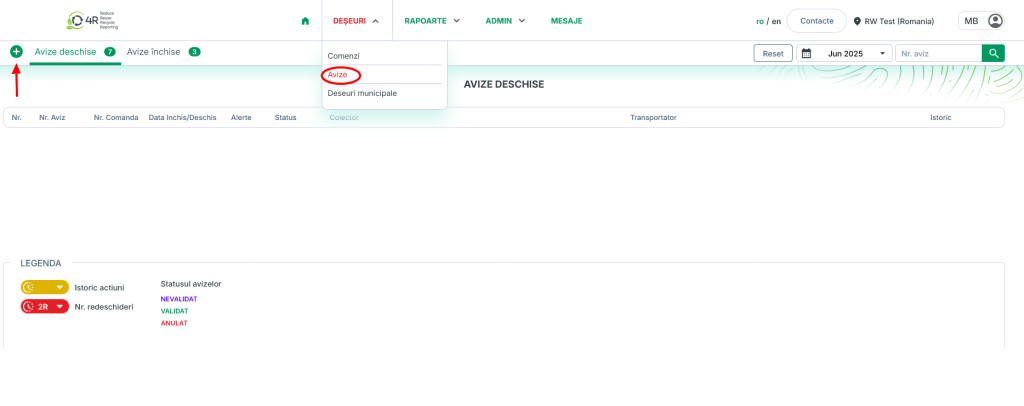
Task: Click the green search magnifier button
Action: pos(993,54)
